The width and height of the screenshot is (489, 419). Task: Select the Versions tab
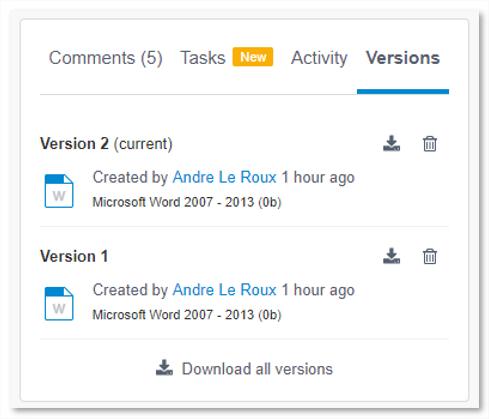pyautogui.click(x=403, y=58)
